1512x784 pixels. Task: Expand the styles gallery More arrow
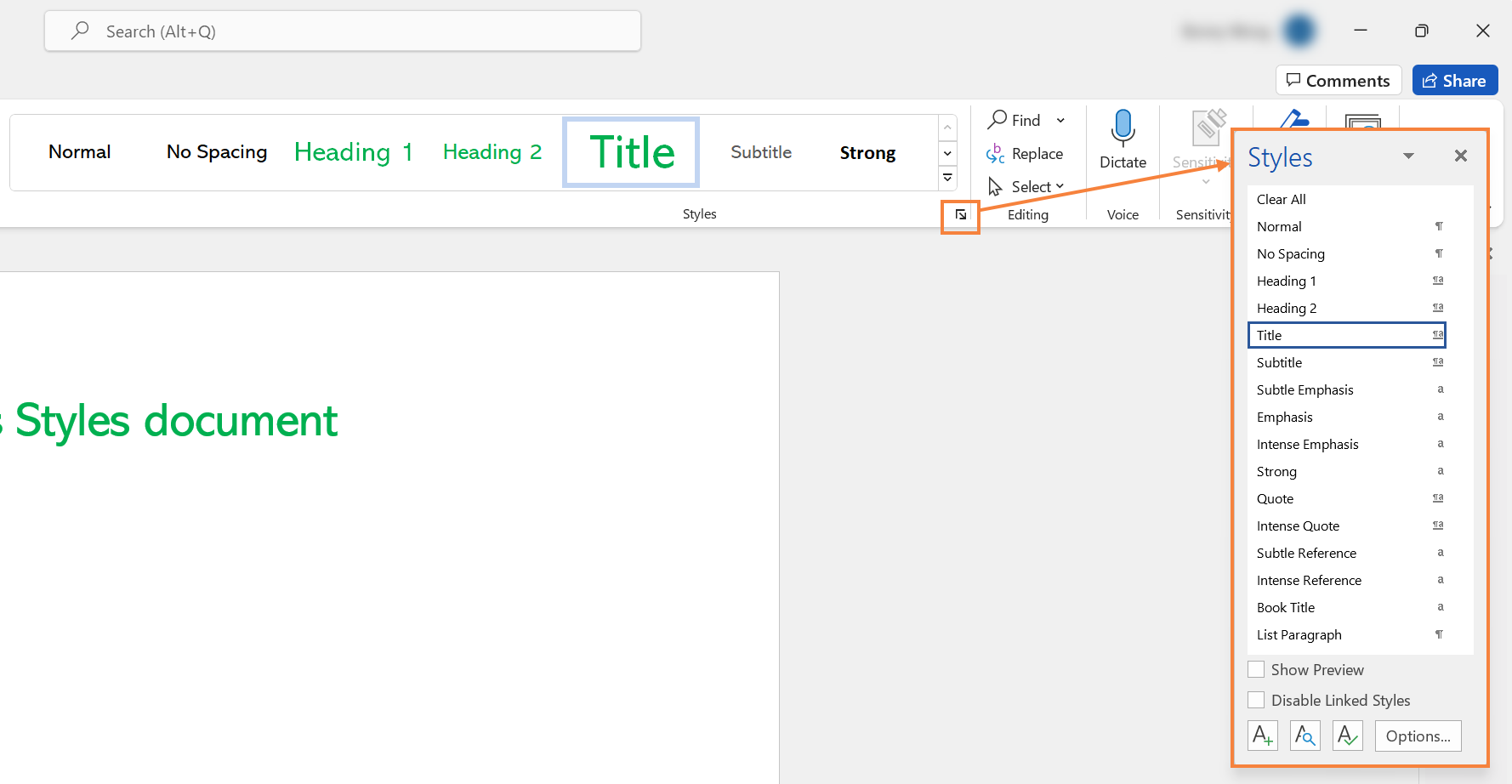pyautogui.click(x=947, y=179)
